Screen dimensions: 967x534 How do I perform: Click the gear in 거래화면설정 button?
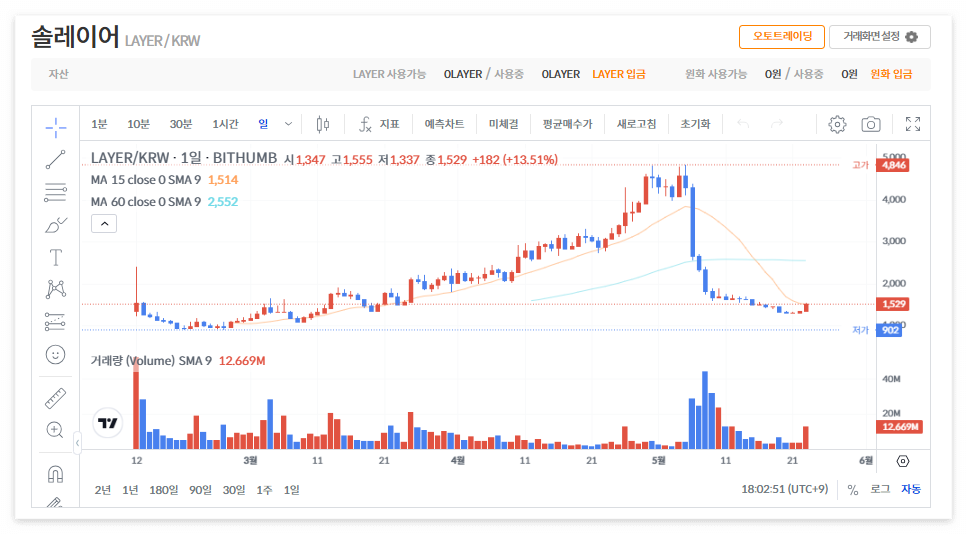911,37
